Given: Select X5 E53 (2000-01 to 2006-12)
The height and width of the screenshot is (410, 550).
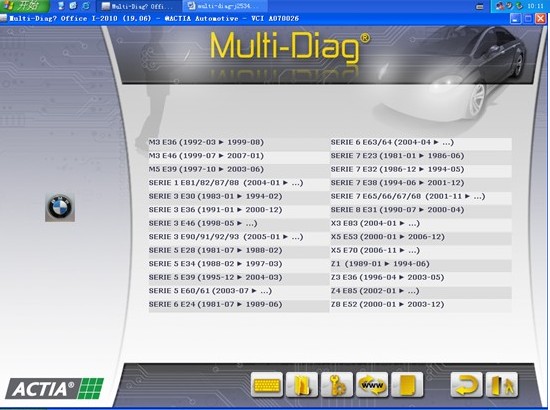Looking at the screenshot, I should pyautogui.click(x=421, y=237).
